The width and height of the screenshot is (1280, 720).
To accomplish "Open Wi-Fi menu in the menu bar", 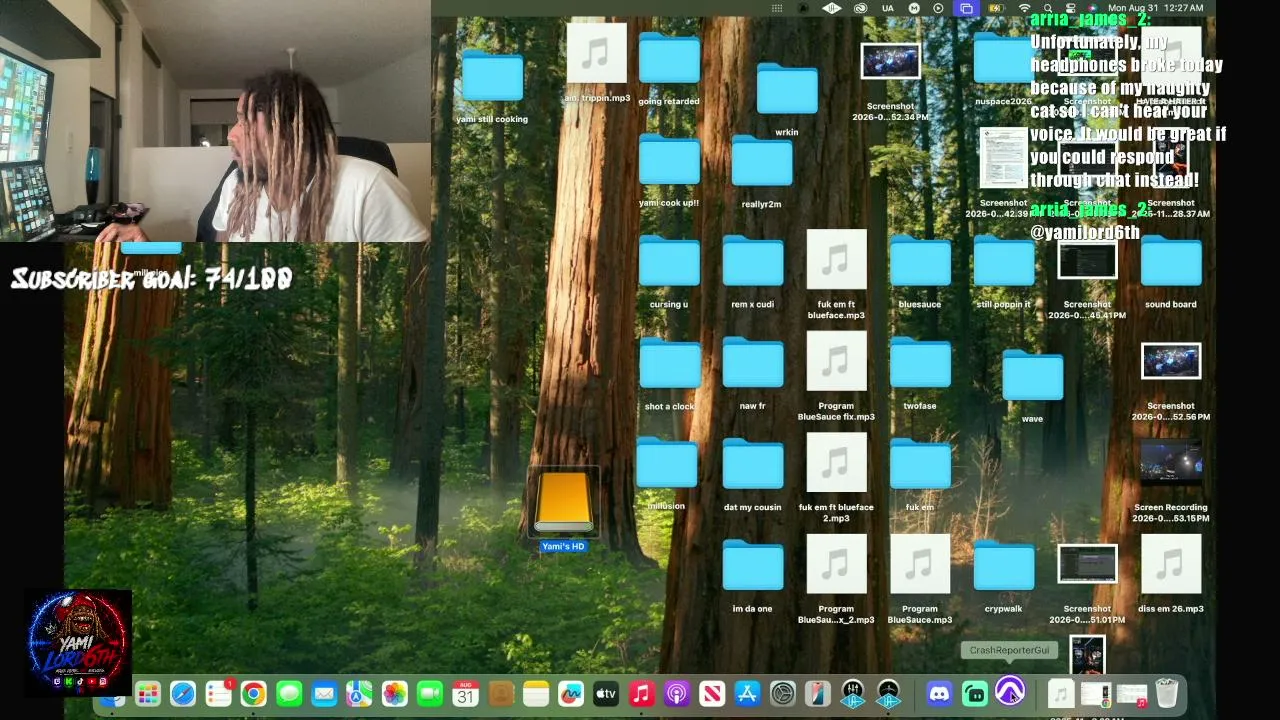I will (x=1023, y=8).
